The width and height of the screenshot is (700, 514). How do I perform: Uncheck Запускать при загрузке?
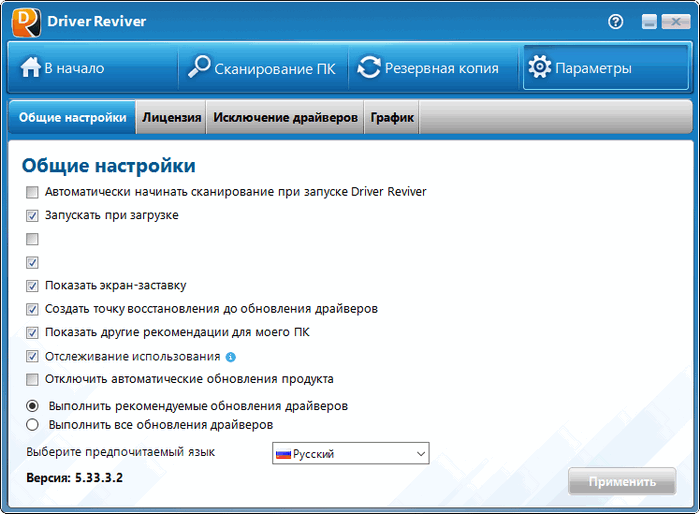pyautogui.click(x=32, y=216)
